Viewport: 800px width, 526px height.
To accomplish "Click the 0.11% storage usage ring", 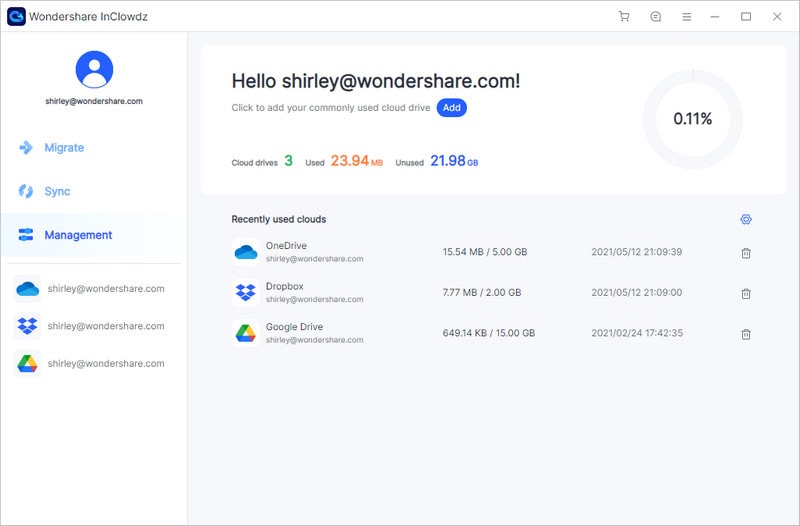I will pyautogui.click(x=693, y=119).
